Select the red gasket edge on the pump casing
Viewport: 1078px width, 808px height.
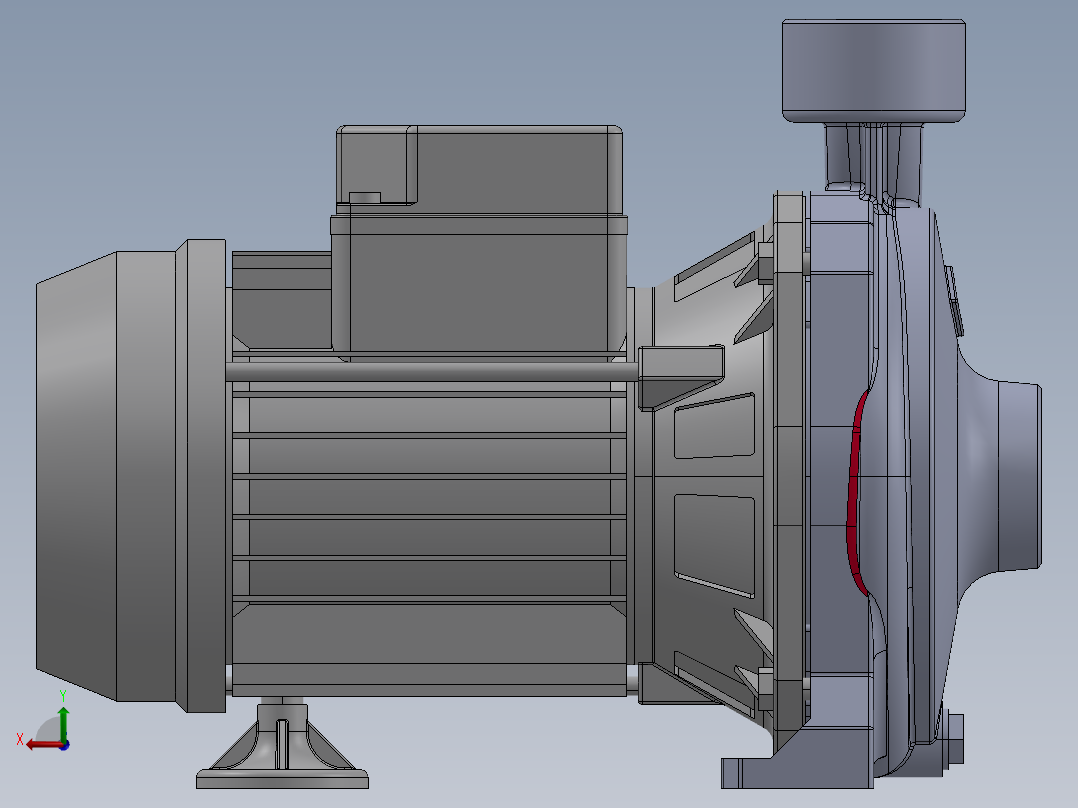(x=855, y=492)
